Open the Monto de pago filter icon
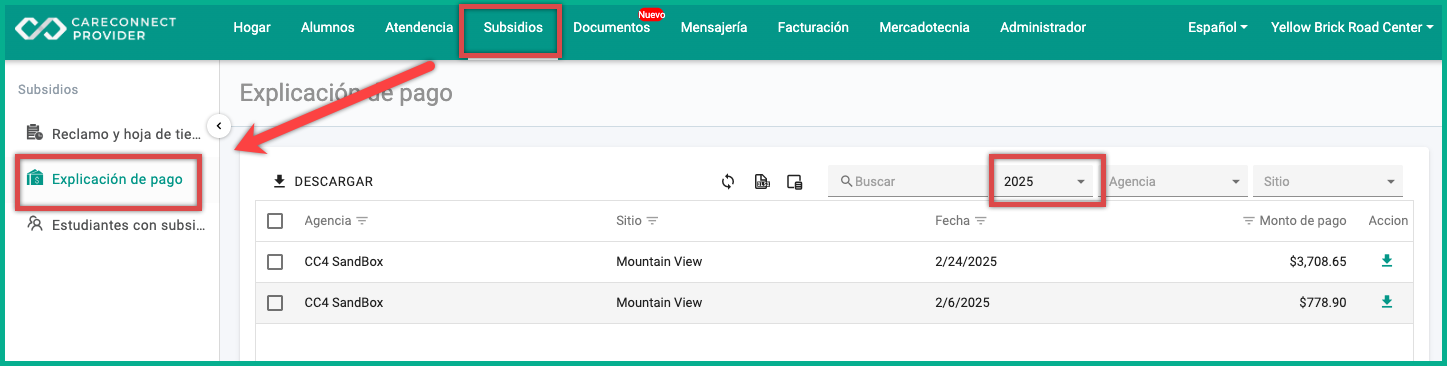Image resolution: width=1447 pixels, height=366 pixels. pos(1249,221)
